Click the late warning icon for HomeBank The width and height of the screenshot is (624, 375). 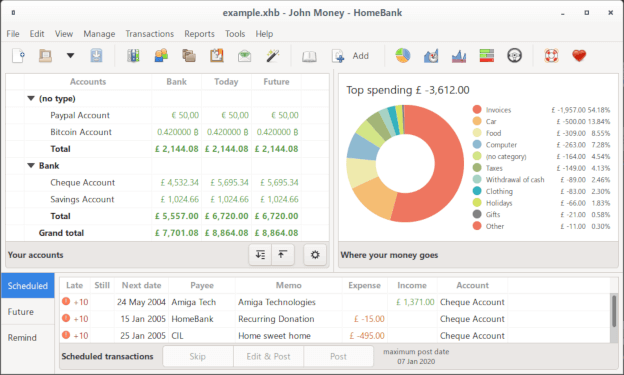pos(66,318)
